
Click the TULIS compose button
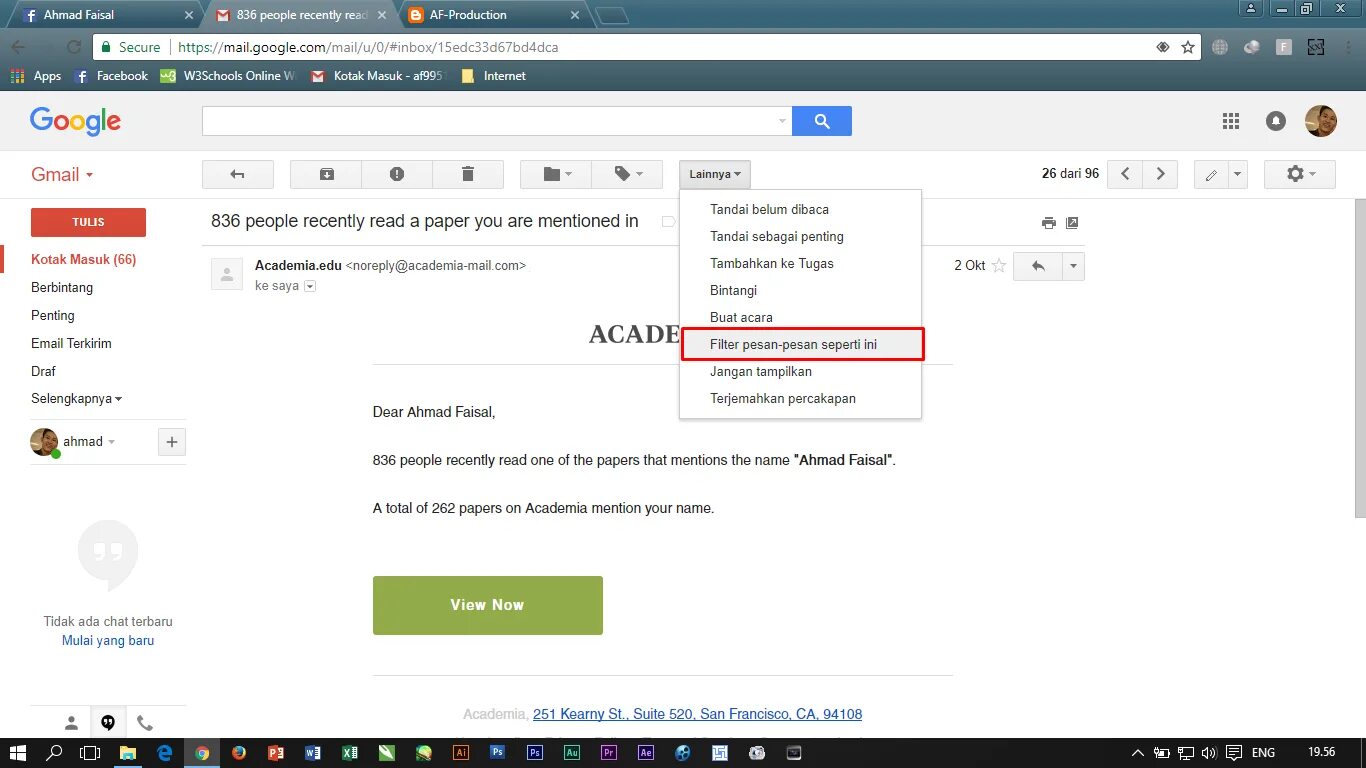pos(88,222)
